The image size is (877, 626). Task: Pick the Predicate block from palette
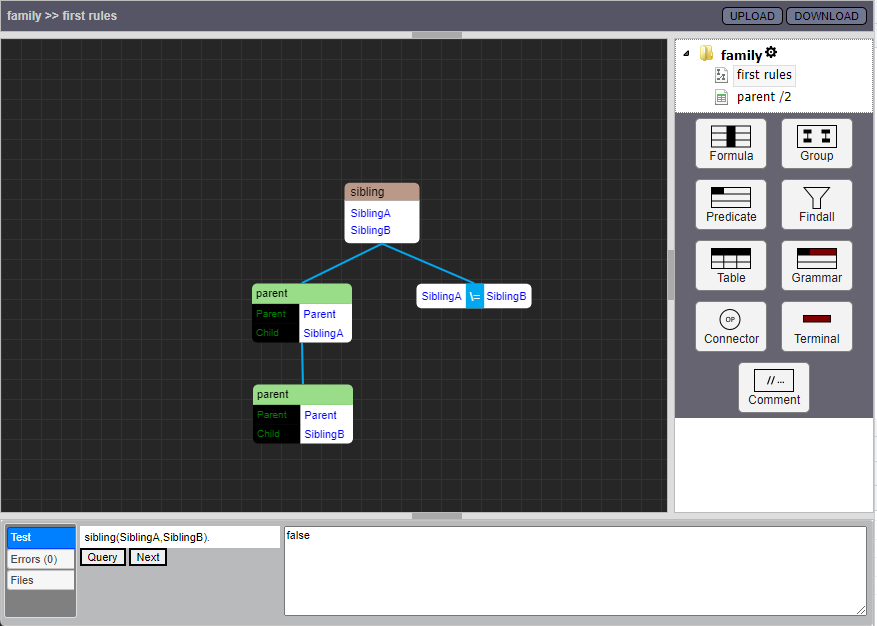point(730,204)
